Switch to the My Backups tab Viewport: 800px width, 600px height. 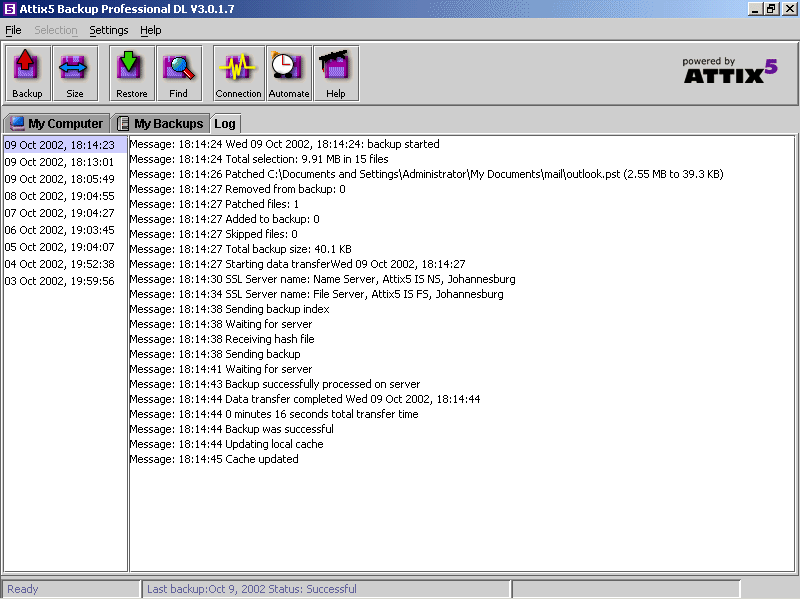point(160,124)
